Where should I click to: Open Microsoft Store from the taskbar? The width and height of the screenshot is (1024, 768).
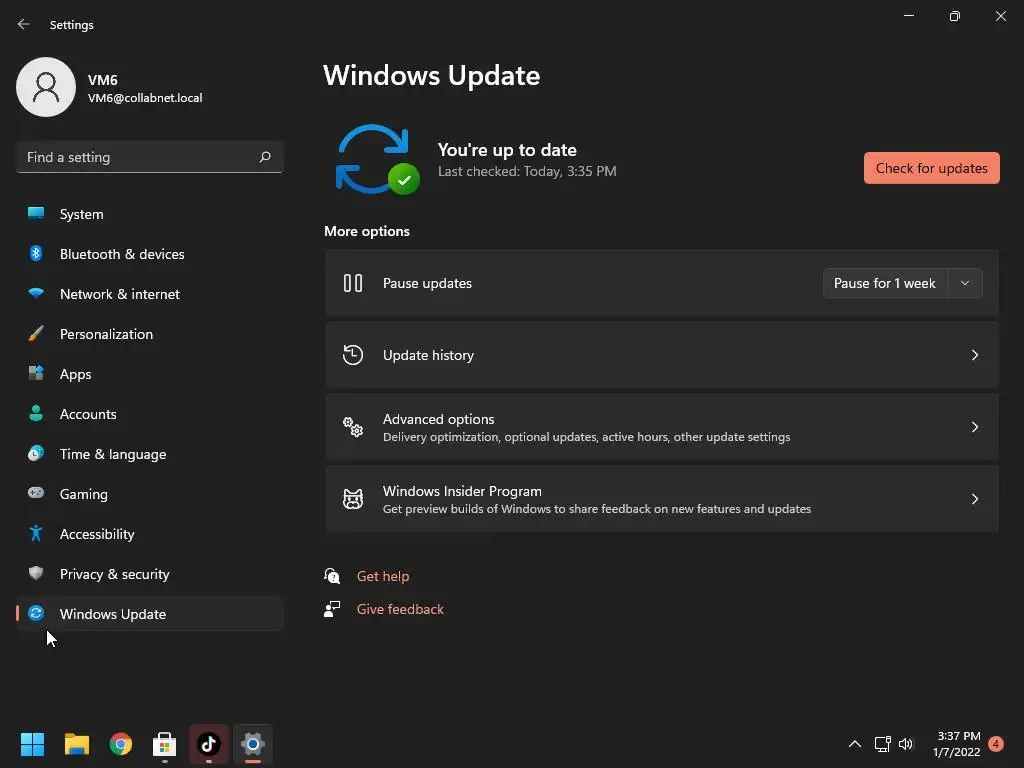[x=165, y=744]
